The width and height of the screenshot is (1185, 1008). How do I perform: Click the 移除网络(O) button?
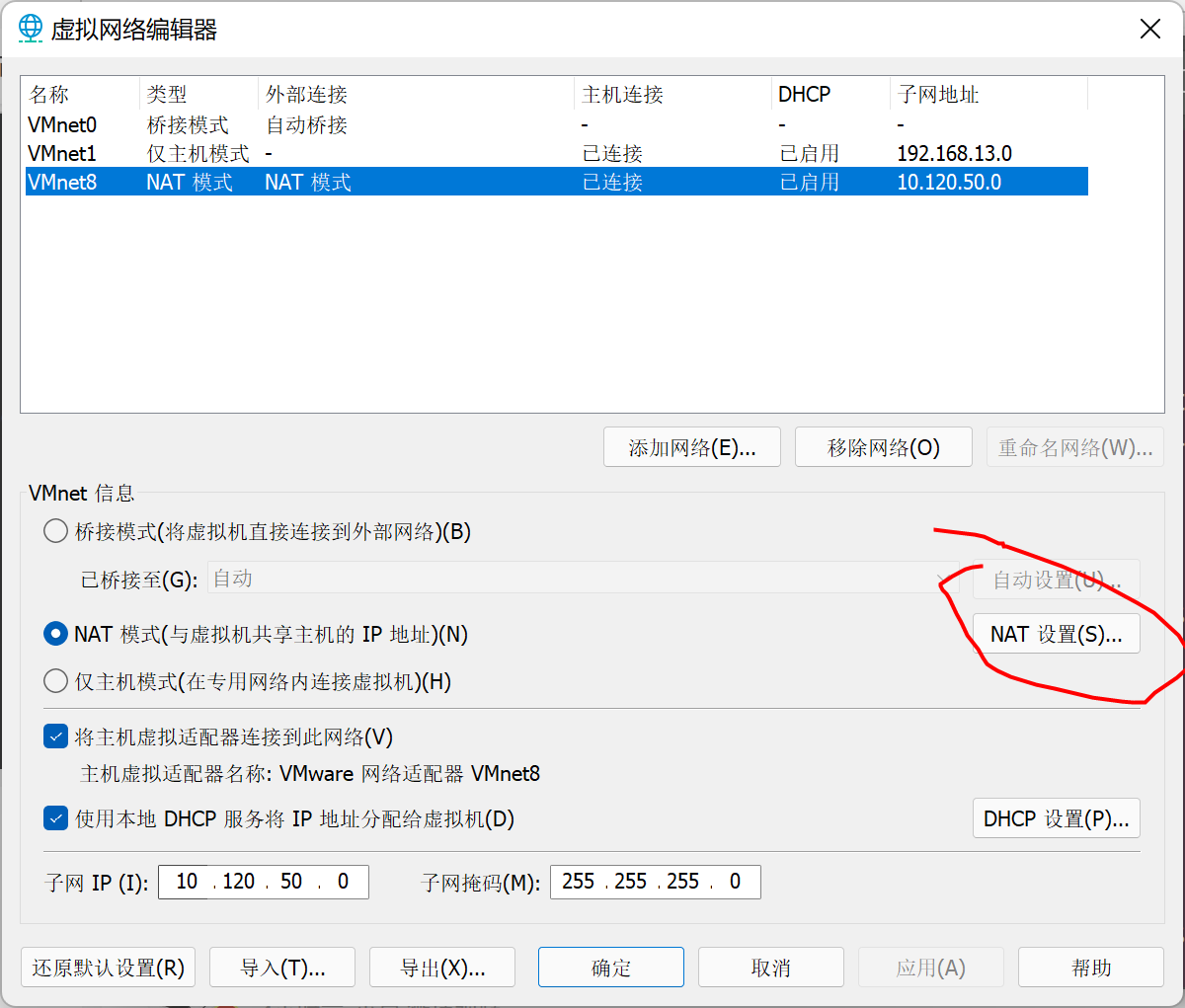click(884, 447)
